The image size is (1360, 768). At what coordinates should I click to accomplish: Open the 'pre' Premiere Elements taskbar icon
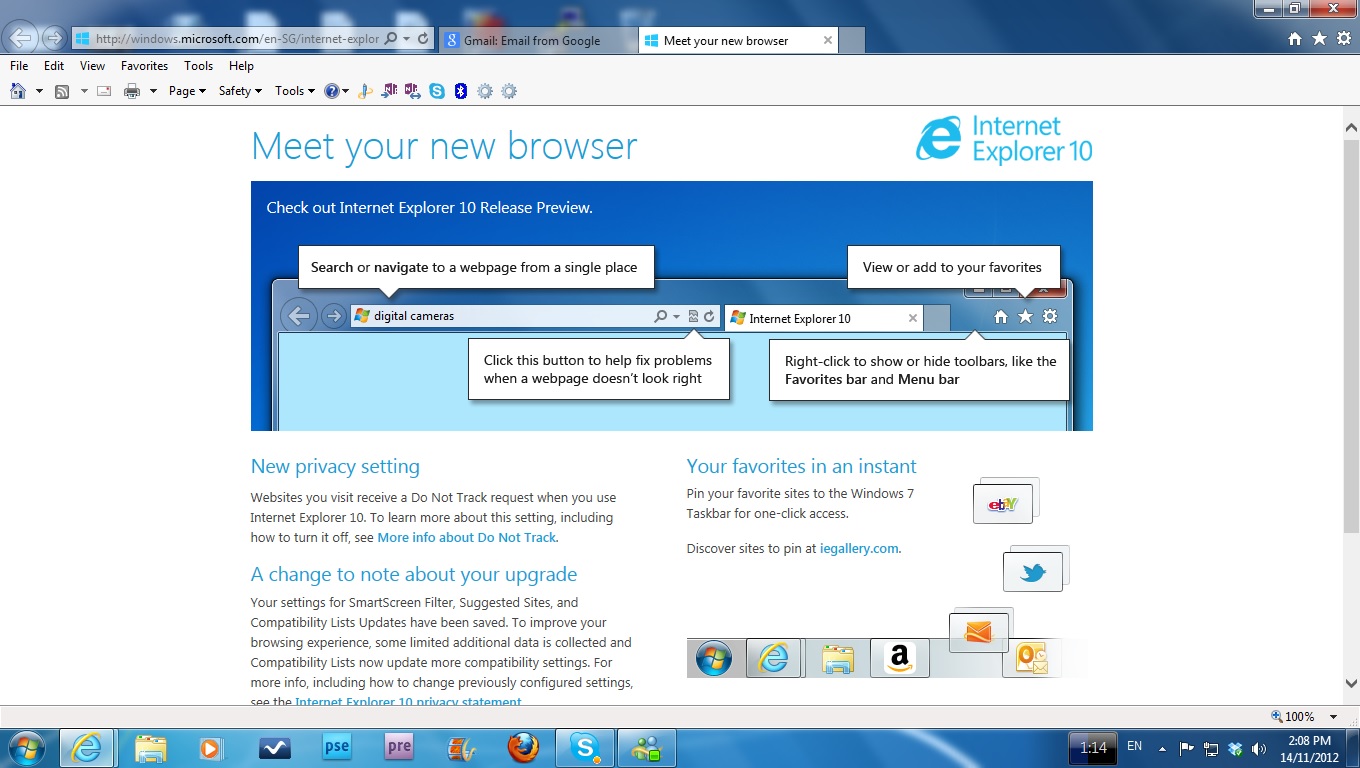pos(399,748)
